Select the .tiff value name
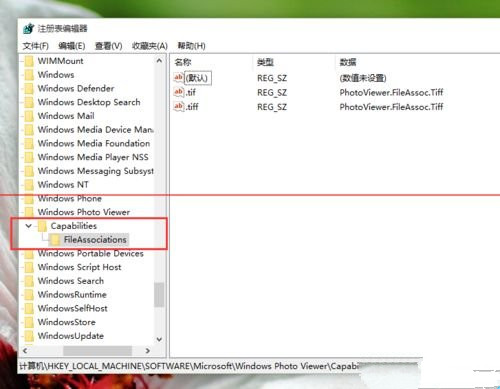500x389 pixels. click(192, 107)
